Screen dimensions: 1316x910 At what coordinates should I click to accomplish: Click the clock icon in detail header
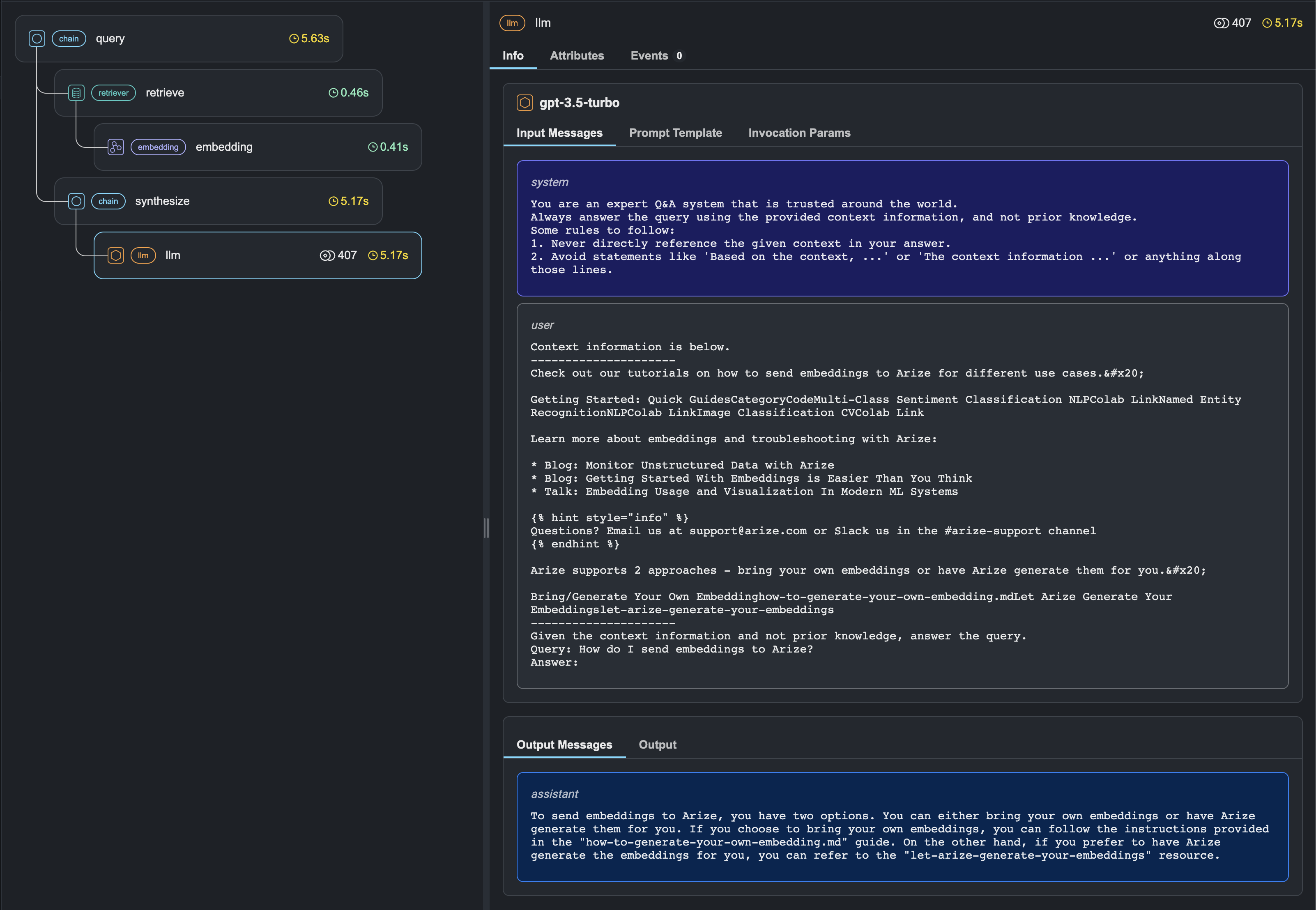click(1267, 23)
